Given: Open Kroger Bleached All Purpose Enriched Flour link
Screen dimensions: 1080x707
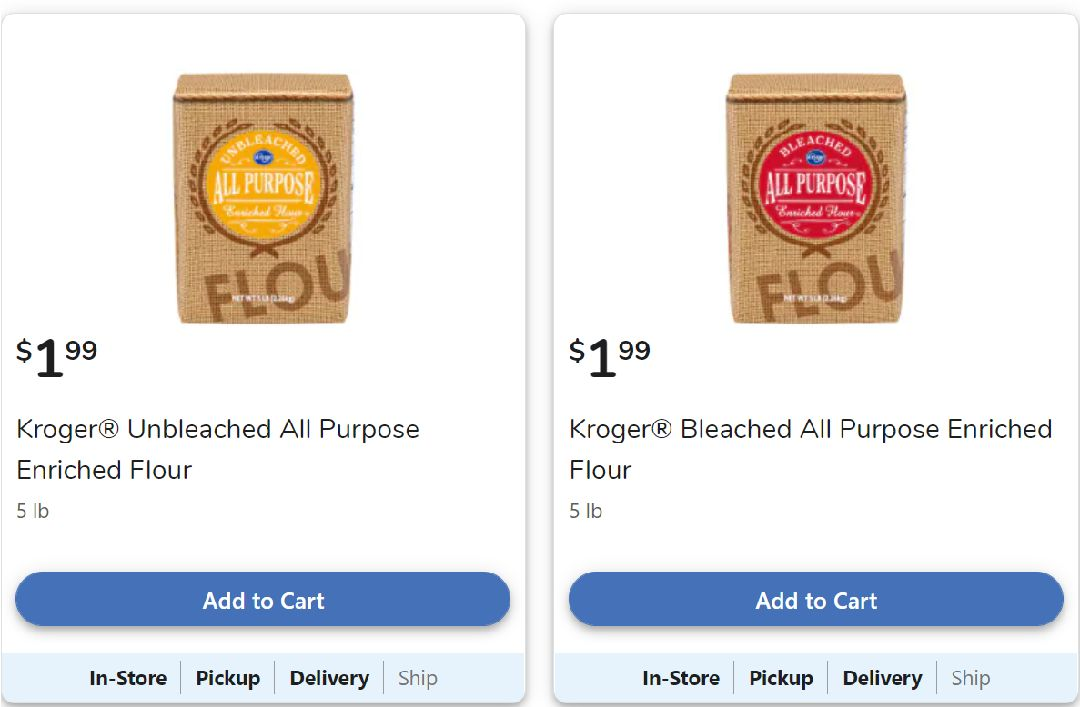Looking at the screenshot, I should coord(810,449).
